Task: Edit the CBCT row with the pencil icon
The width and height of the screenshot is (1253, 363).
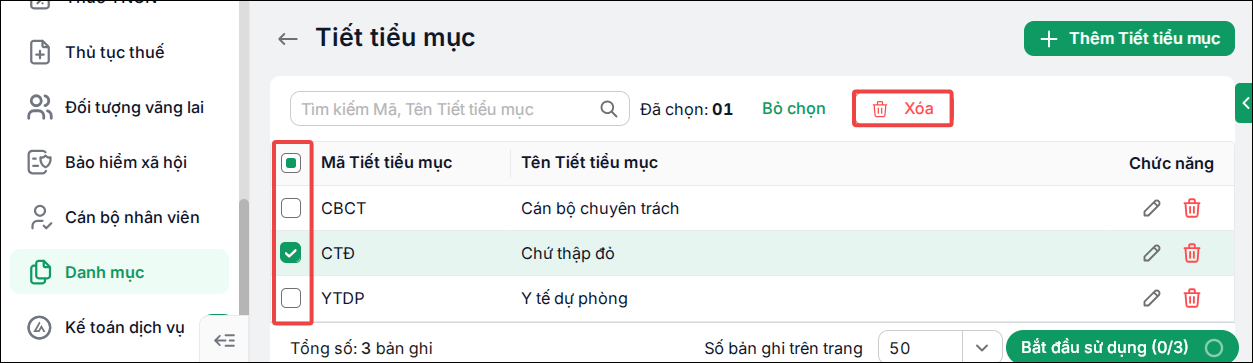Action: (x=1152, y=208)
